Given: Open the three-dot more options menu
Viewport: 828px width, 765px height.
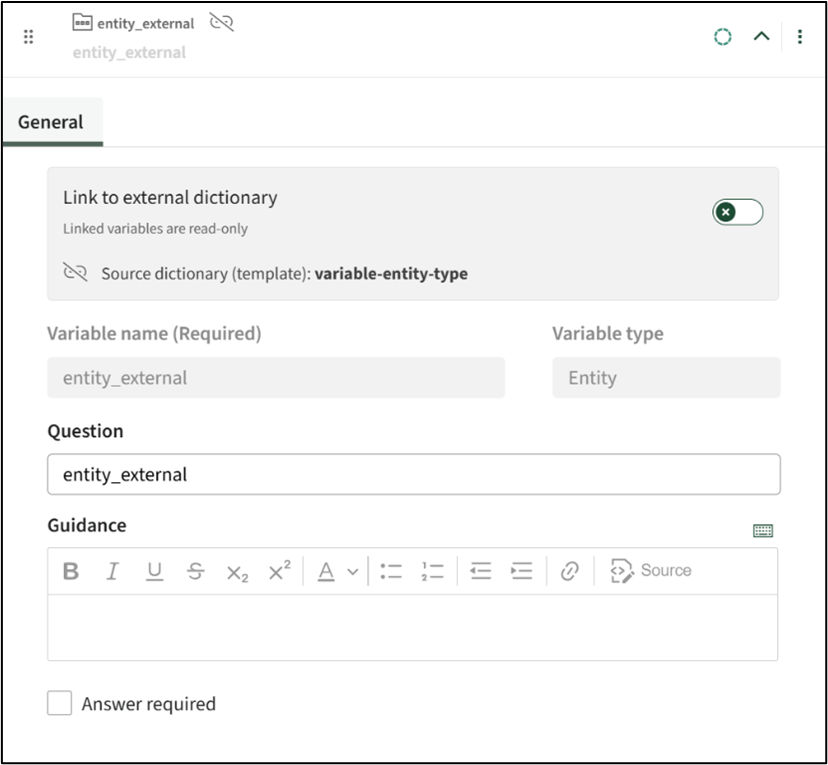Looking at the screenshot, I should [800, 37].
